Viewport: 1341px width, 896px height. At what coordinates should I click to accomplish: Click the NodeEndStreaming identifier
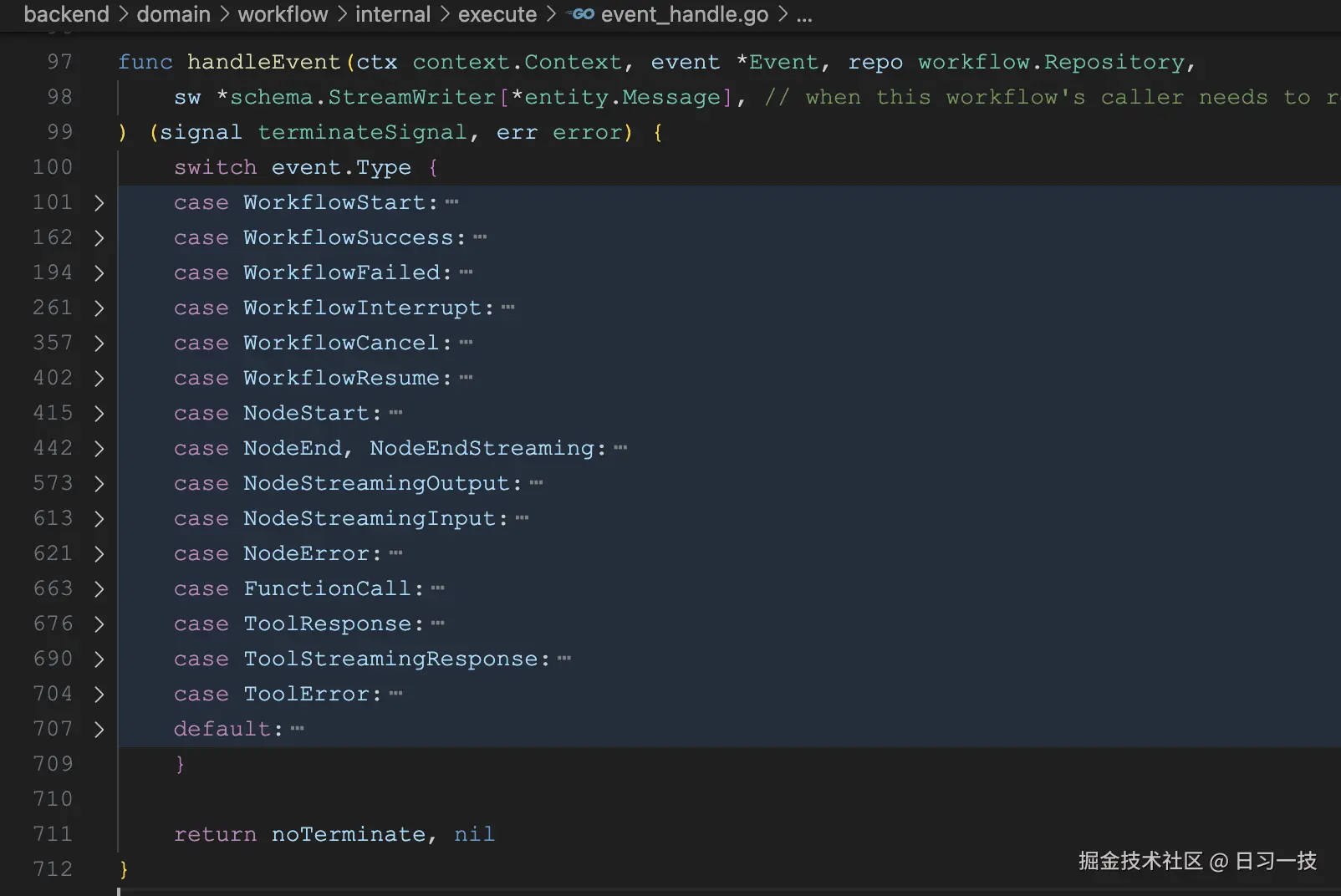[x=482, y=448]
